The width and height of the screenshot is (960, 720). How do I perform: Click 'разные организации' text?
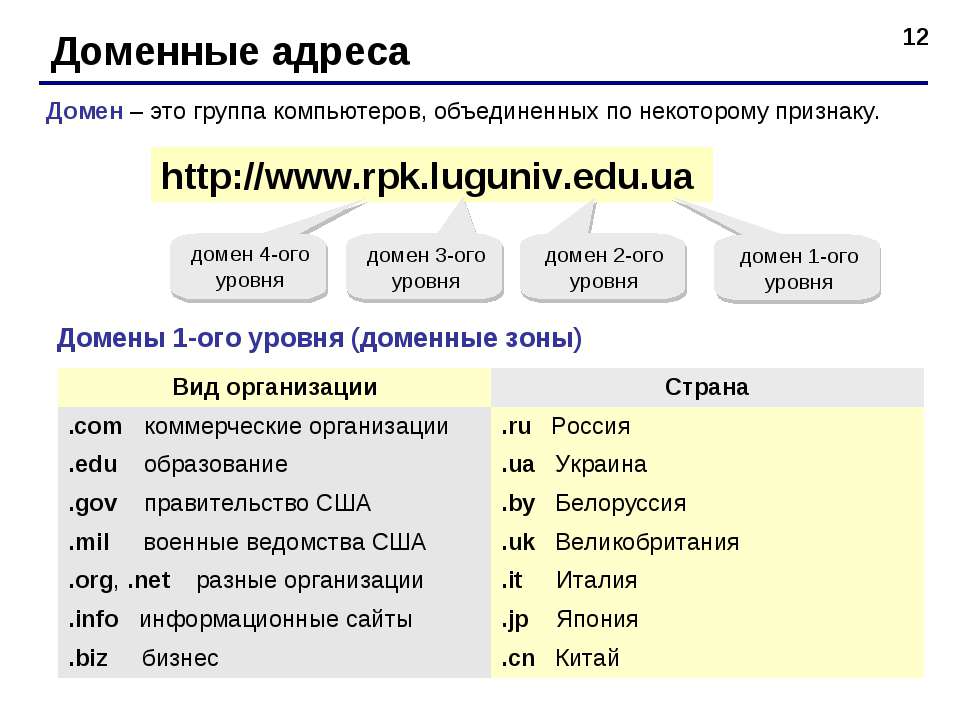pos(309,581)
